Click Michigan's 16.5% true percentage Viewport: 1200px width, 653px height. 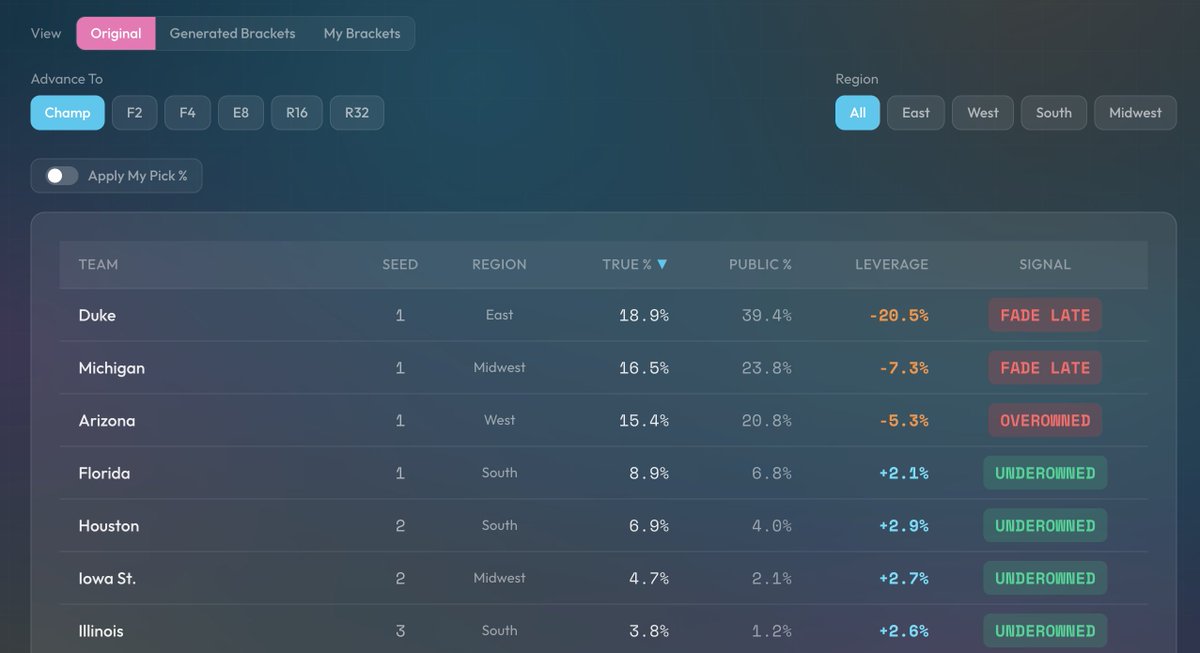(x=643, y=368)
